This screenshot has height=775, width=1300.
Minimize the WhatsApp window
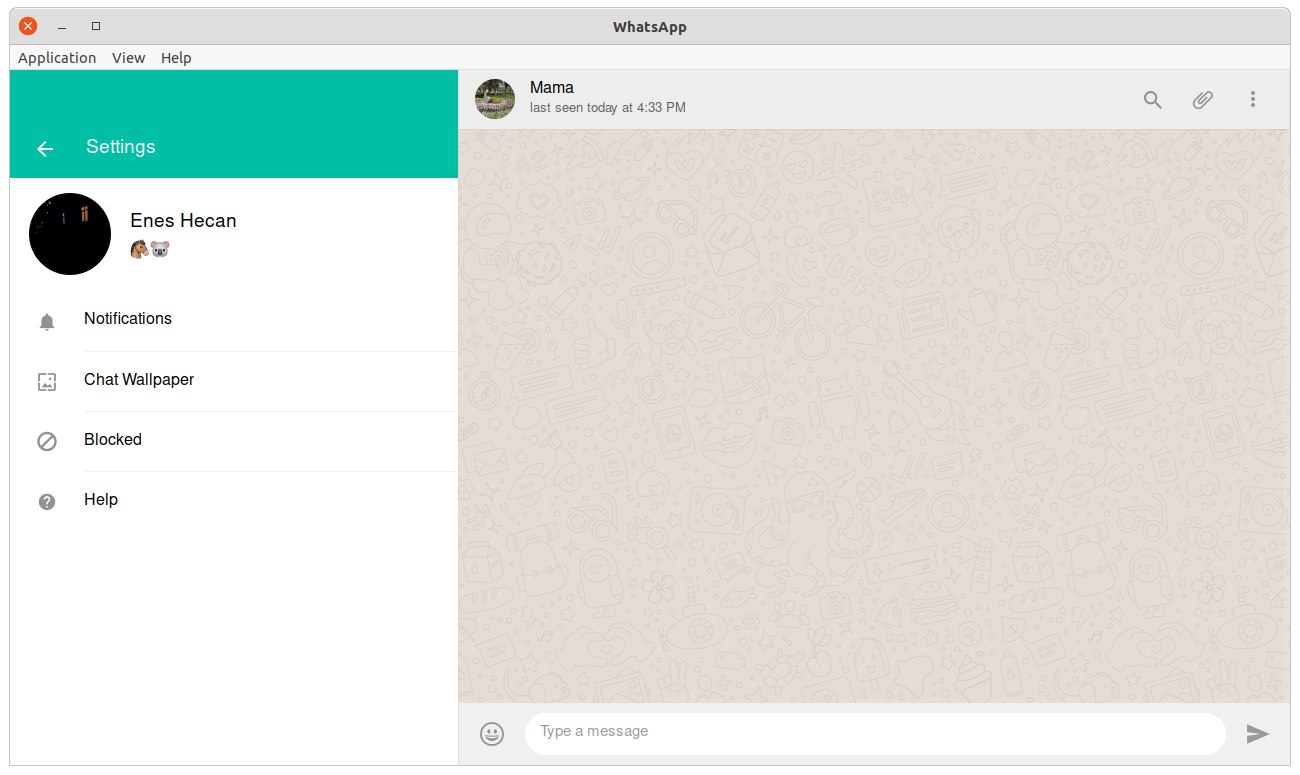tap(62, 26)
